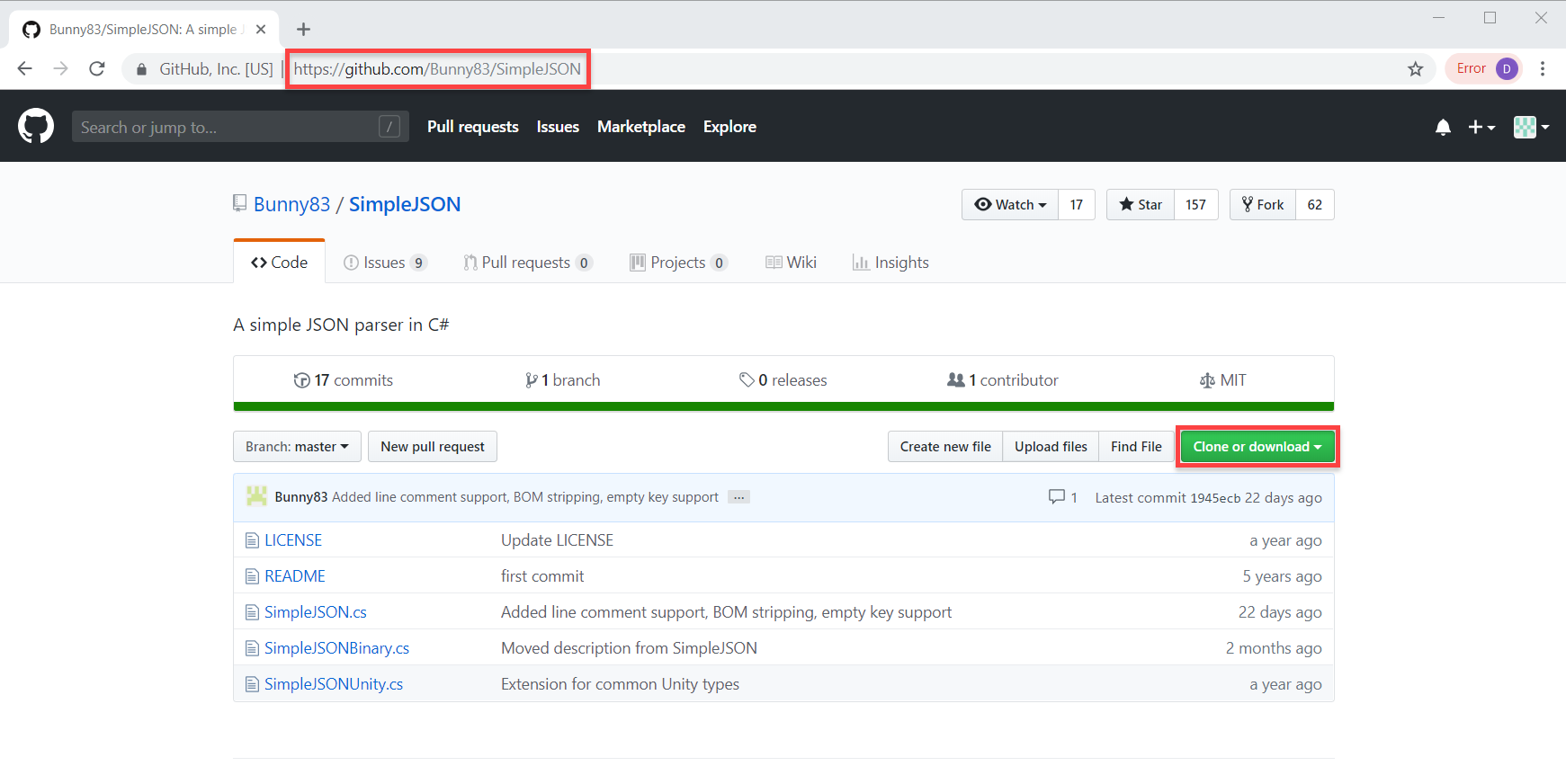The width and height of the screenshot is (1566, 784).
Task: Click first commit message
Action: [x=542, y=576]
